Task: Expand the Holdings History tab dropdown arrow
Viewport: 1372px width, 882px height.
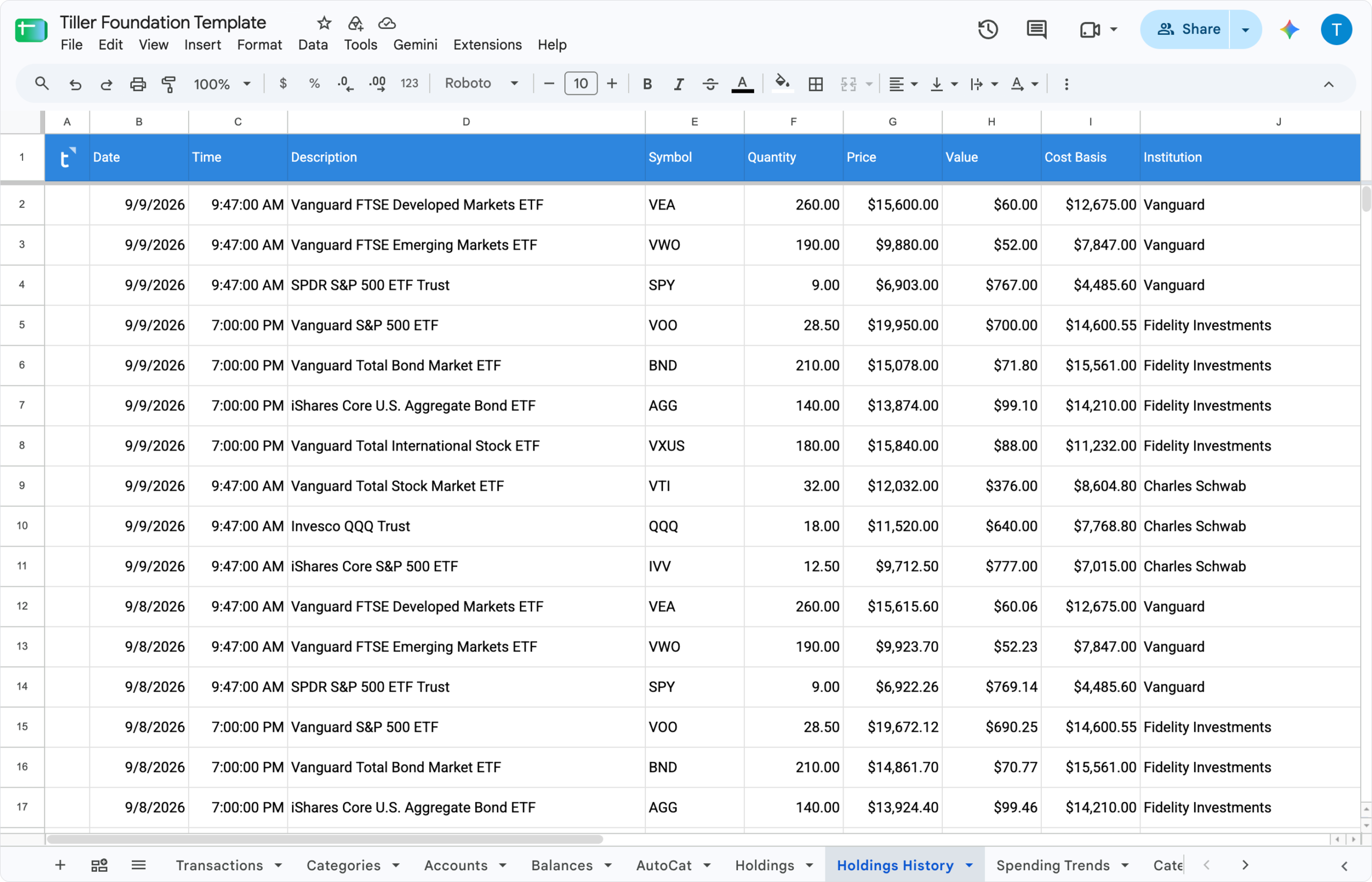Action: 970,865
